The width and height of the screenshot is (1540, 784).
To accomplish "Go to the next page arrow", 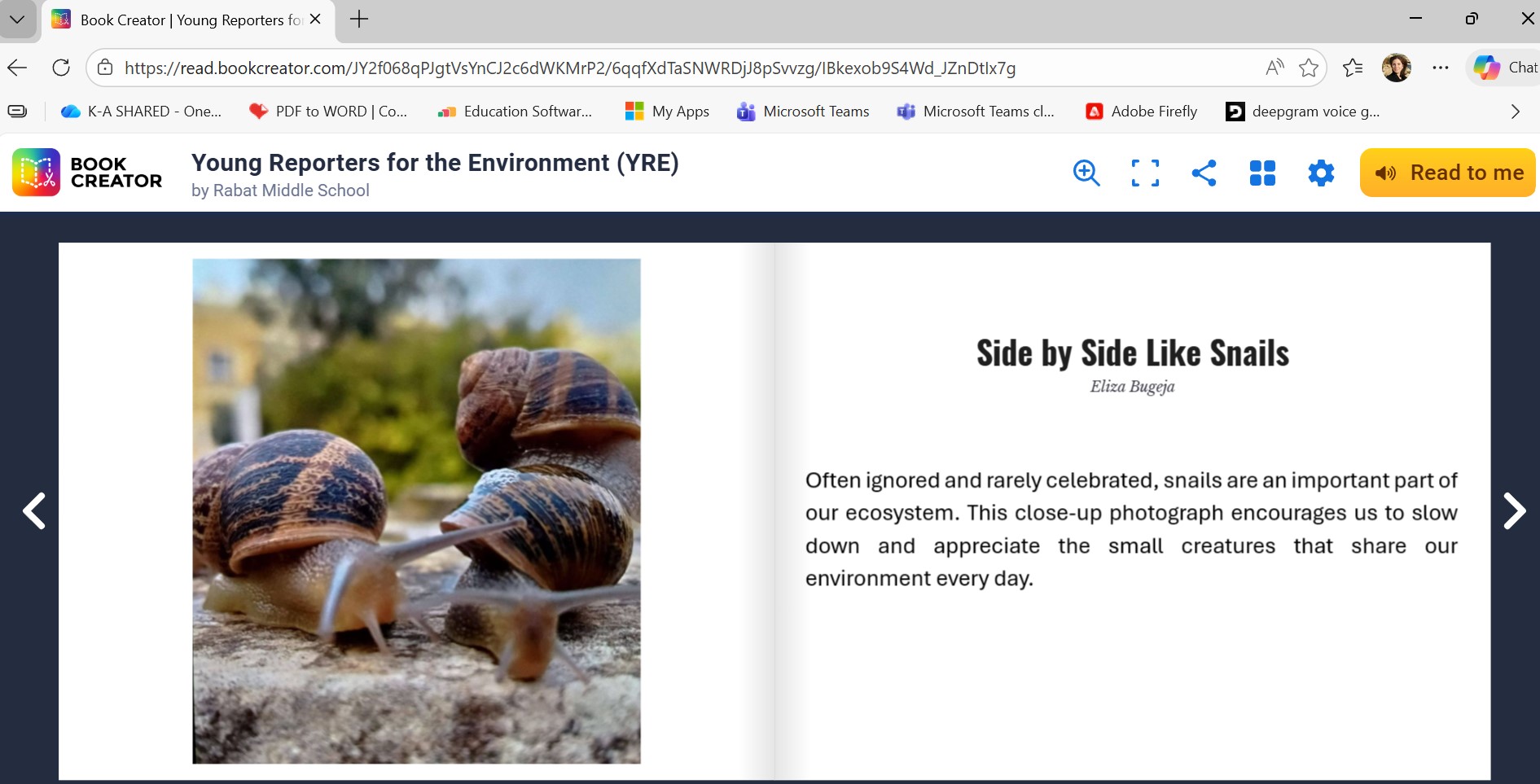I will tap(1514, 511).
